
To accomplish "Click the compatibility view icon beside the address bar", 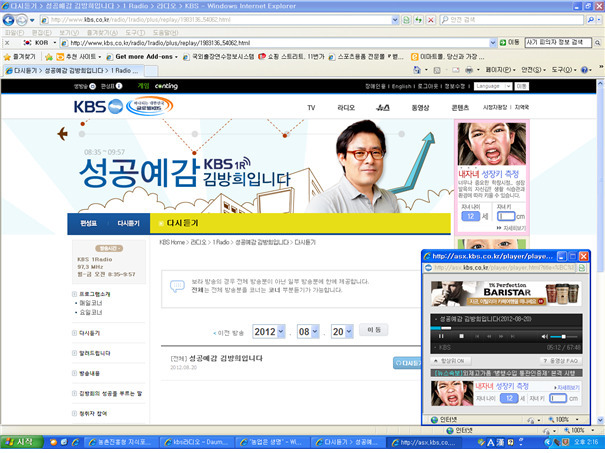I will pyautogui.click(x=406, y=20).
